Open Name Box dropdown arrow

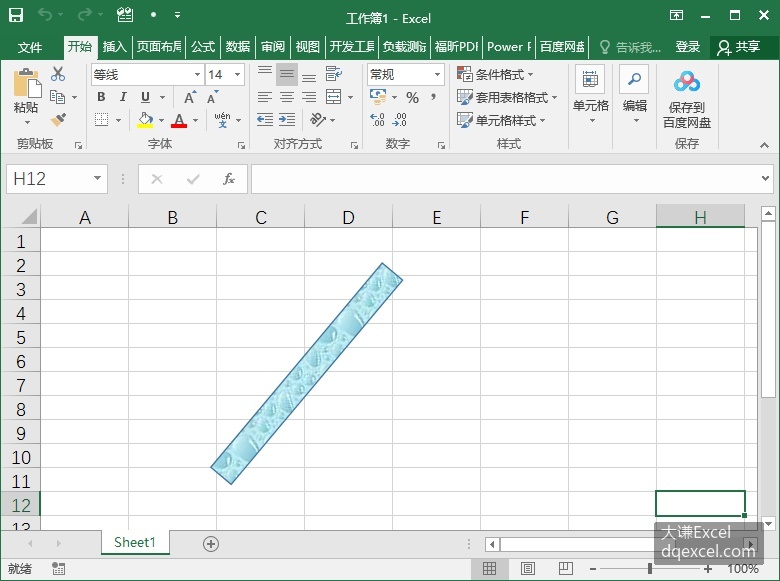(x=98, y=178)
